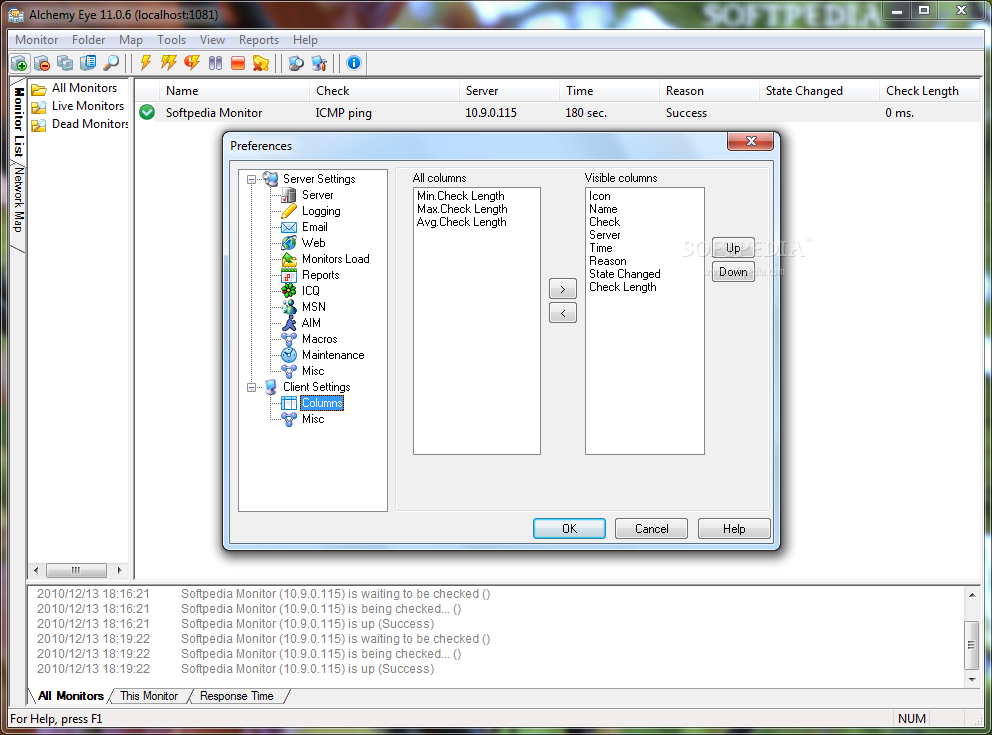The height and width of the screenshot is (735, 992).
Task: Click the single lightning bolt check icon
Action: coord(146,63)
